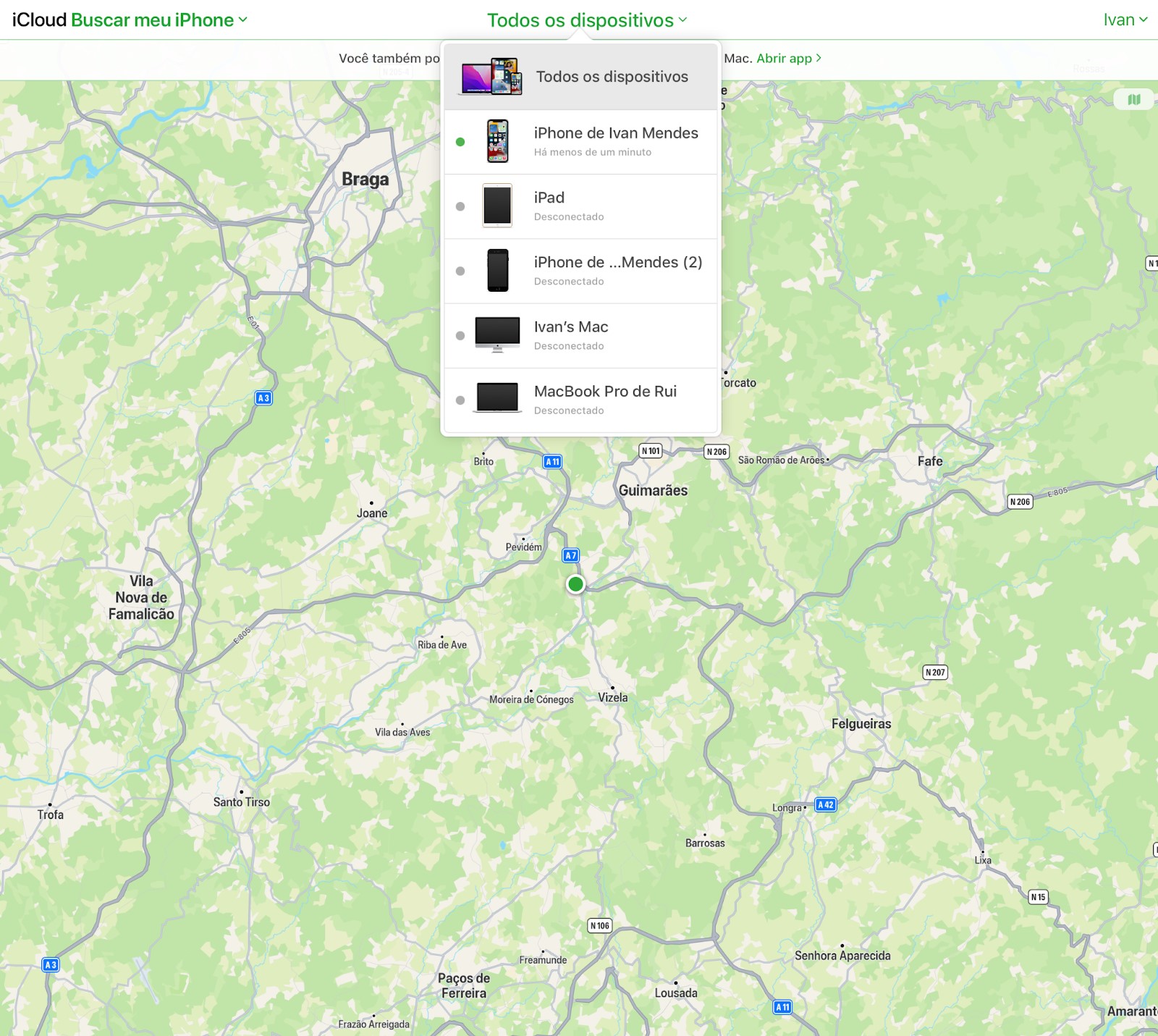Click the Braga city label on map
The image size is (1158, 1036).
tap(365, 179)
